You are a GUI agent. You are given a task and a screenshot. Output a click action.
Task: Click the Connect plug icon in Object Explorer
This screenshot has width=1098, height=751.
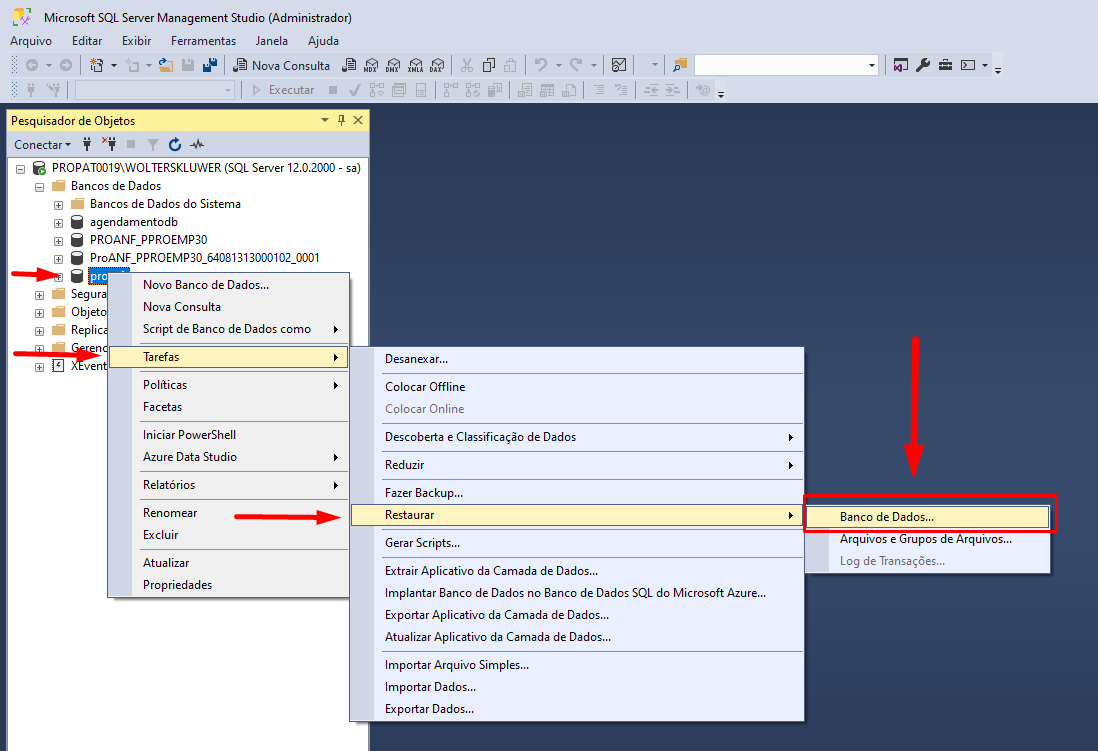tap(87, 144)
